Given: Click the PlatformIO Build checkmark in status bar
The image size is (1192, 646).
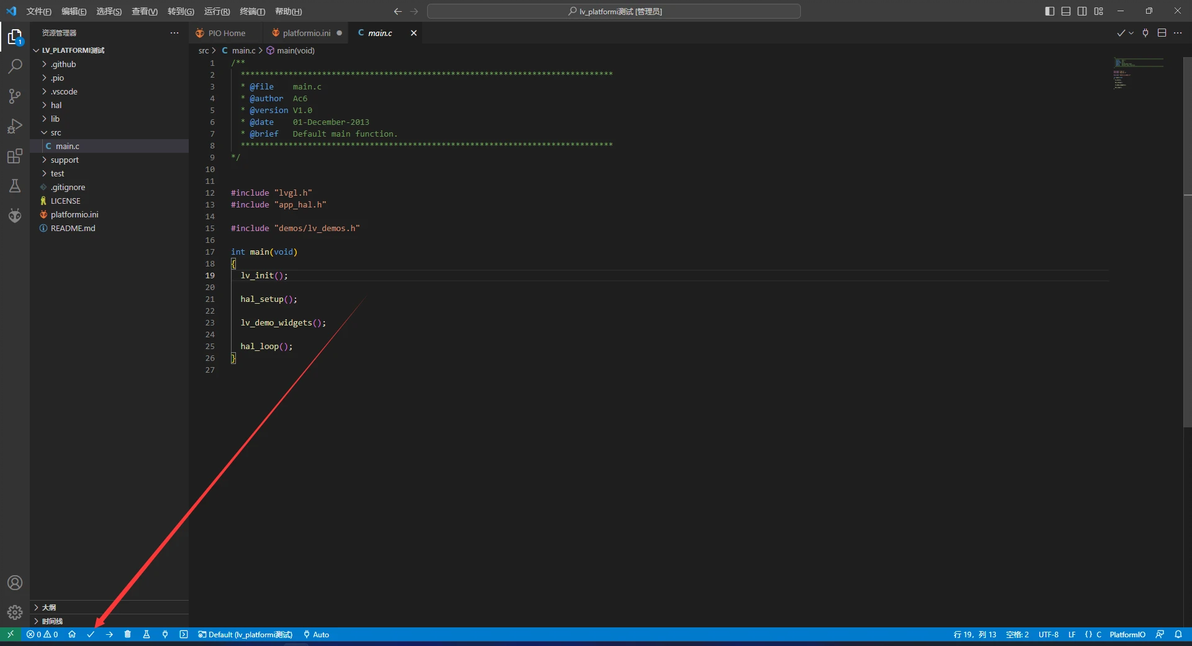Looking at the screenshot, I should (x=90, y=635).
